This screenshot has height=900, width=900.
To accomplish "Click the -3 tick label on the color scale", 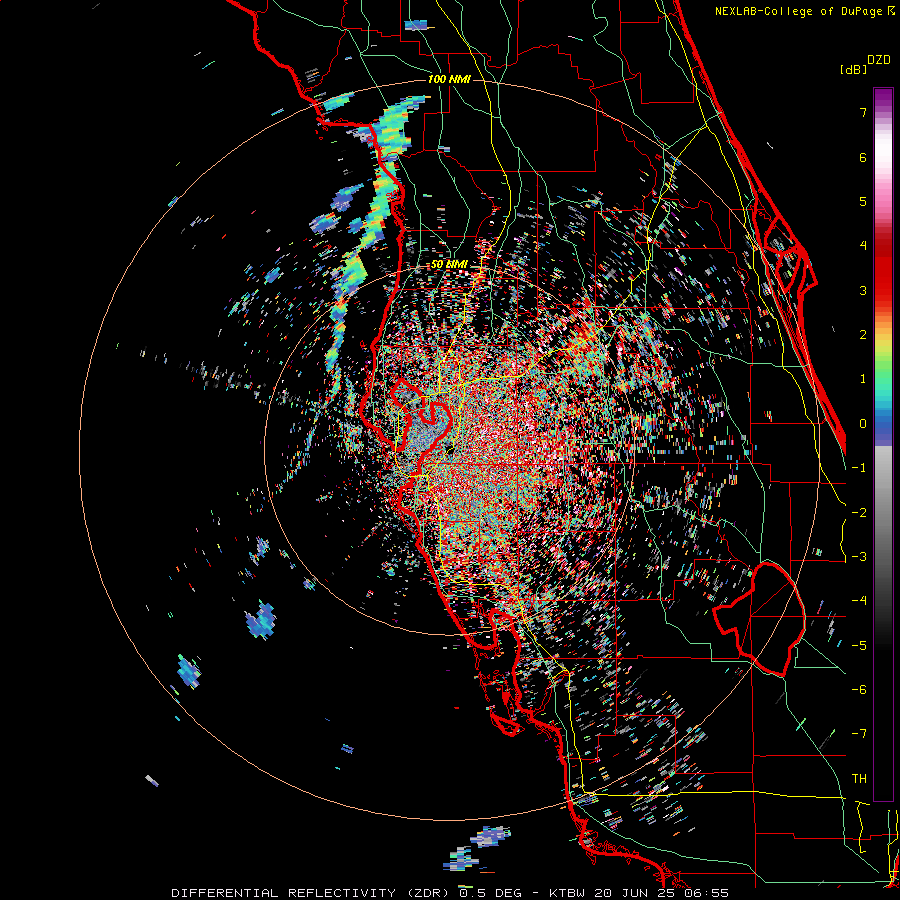I will (x=859, y=557).
